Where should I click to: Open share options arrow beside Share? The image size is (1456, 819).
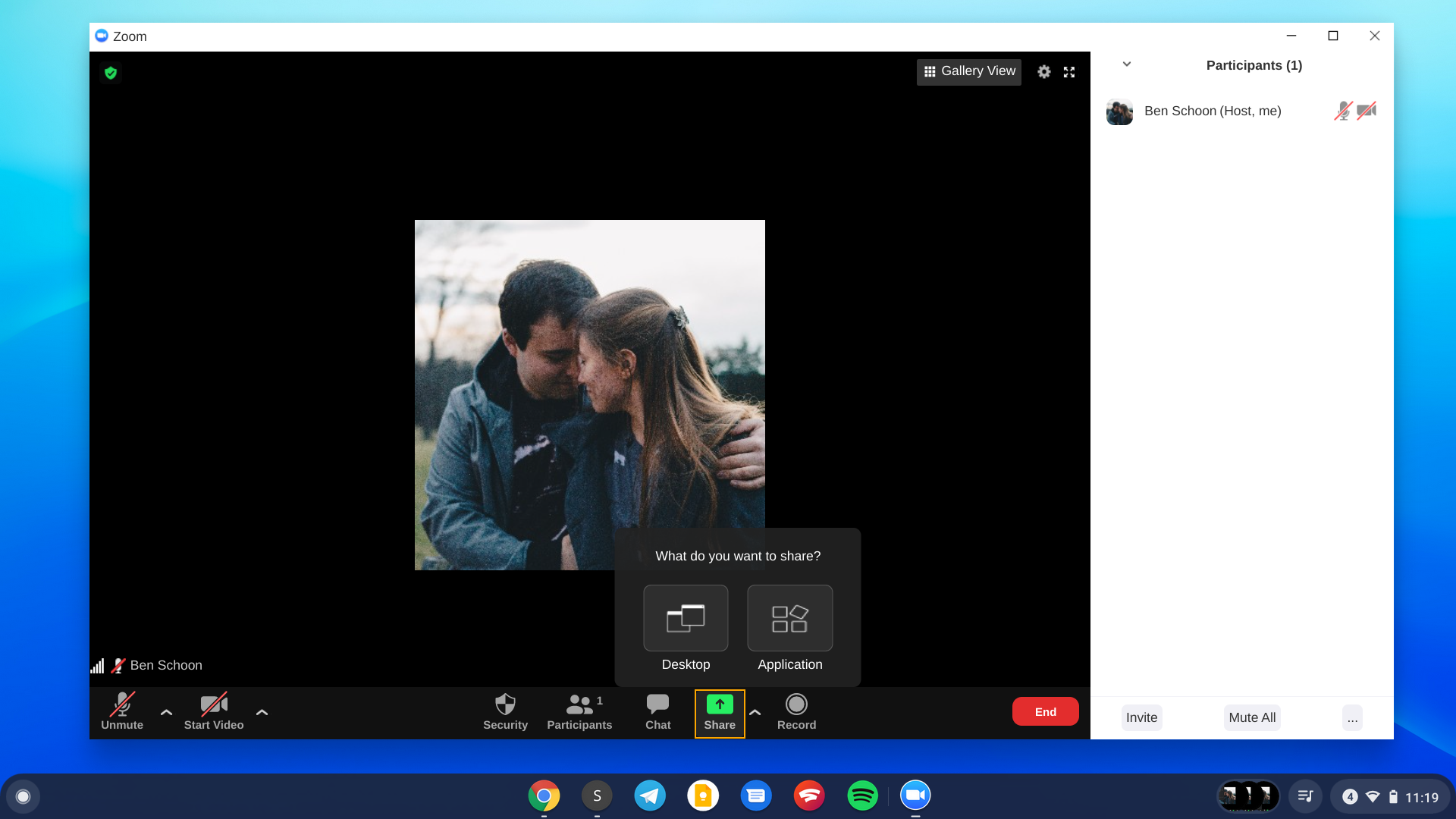755,712
